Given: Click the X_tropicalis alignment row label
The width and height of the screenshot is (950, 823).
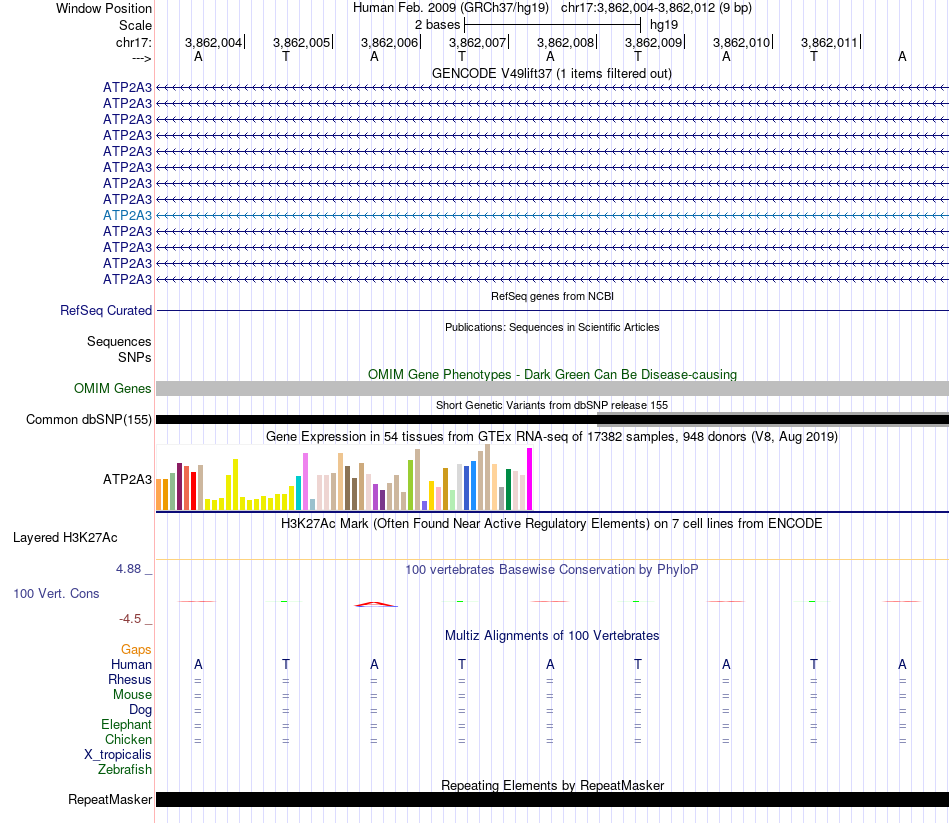Looking at the screenshot, I should [x=118, y=755].
